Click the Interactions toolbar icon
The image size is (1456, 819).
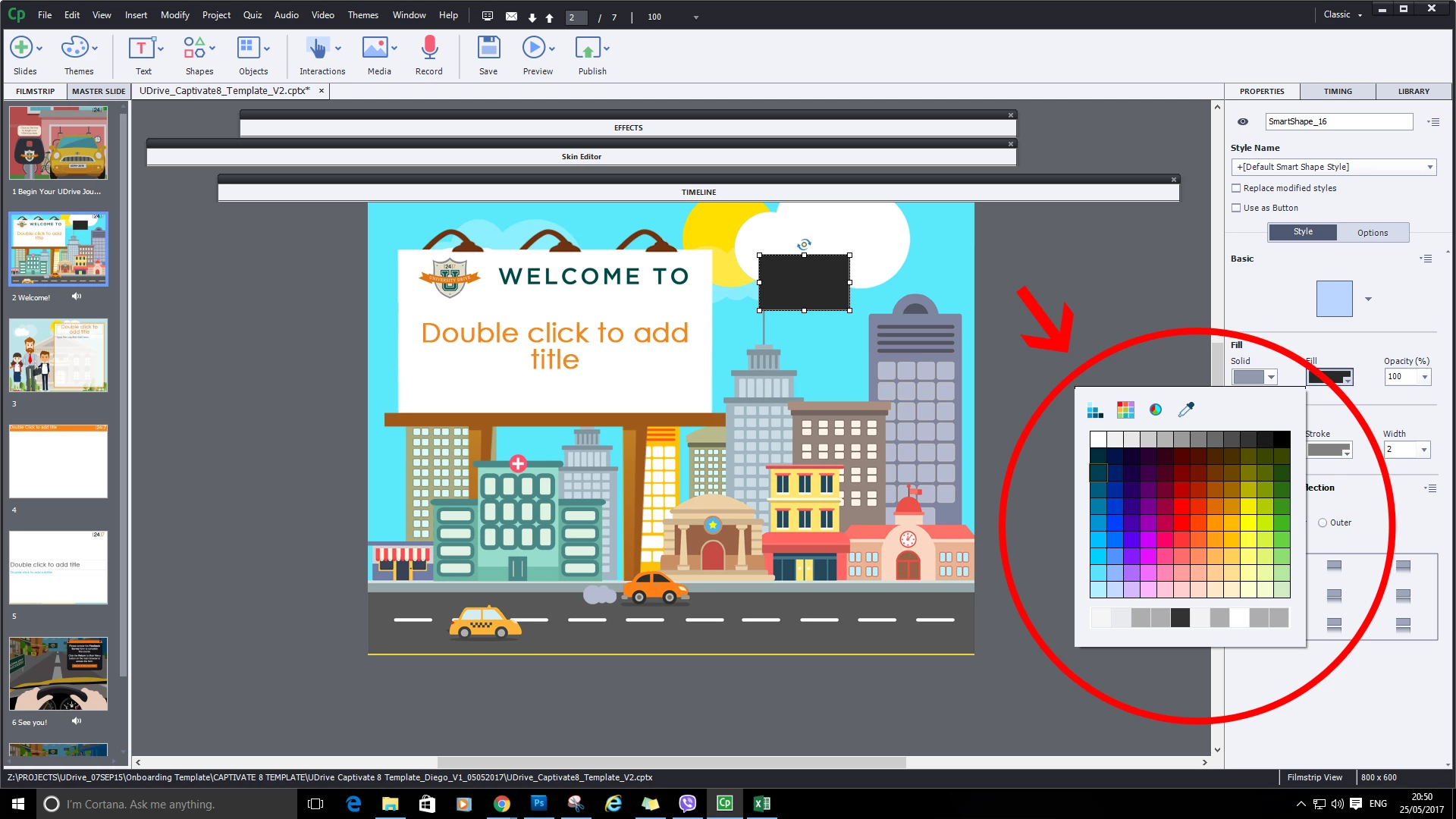pos(318,49)
